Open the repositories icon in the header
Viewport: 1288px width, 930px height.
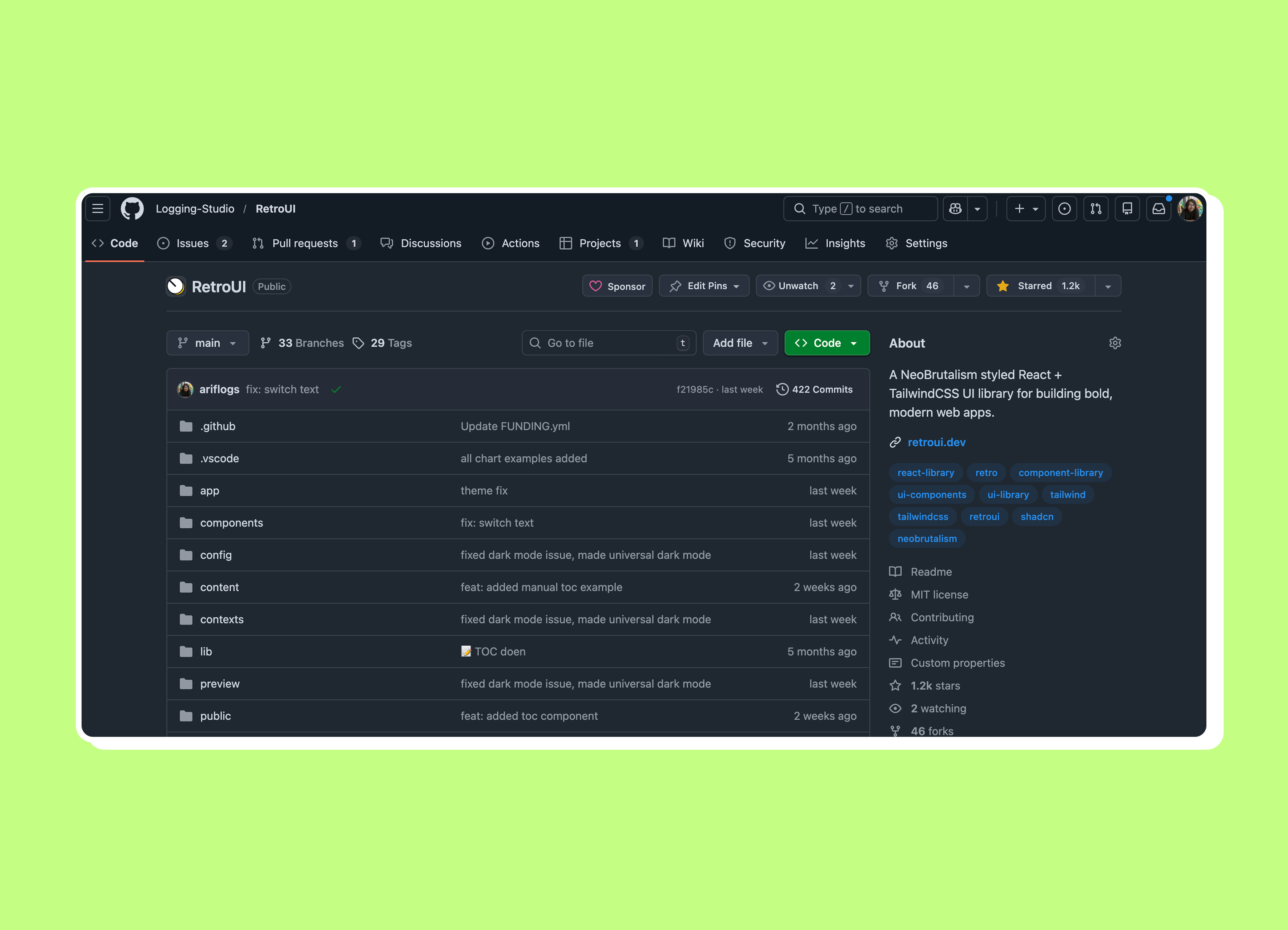[x=1127, y=209]
